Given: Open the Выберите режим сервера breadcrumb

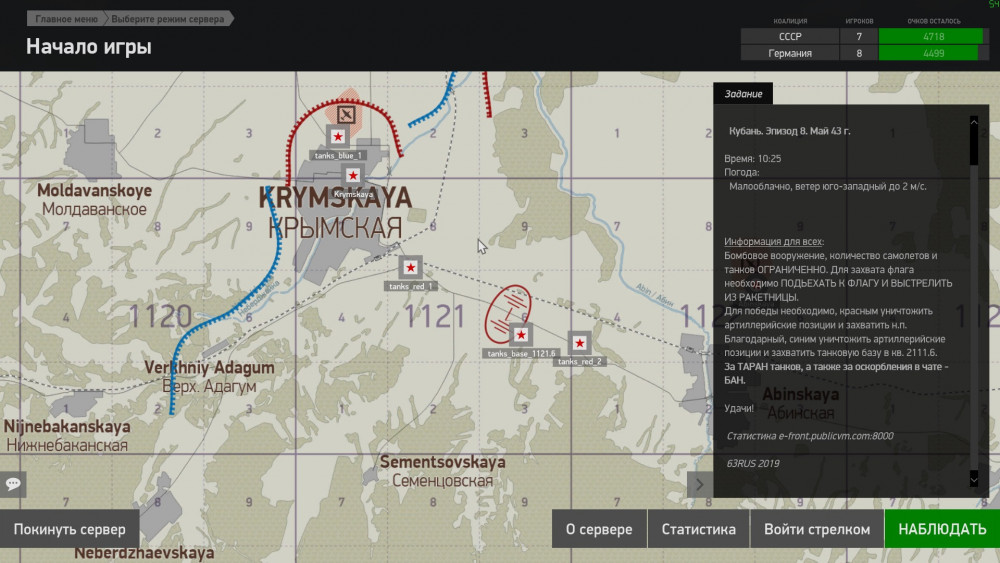Looking at the screenshot, I should (x=168, y=19).
